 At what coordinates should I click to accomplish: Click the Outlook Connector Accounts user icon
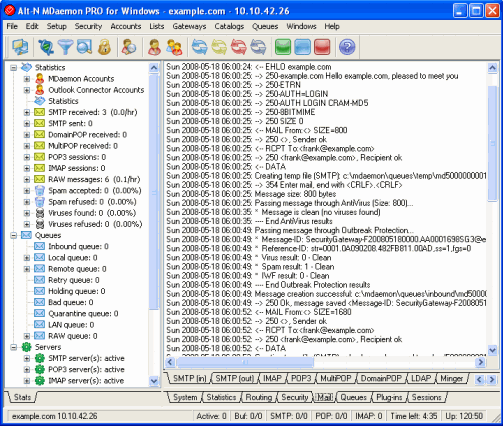click(40, 90)
